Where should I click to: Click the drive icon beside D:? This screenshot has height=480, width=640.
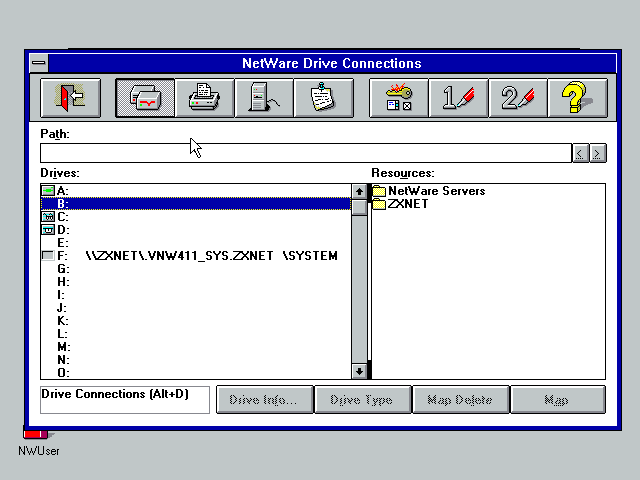[48, 230]
